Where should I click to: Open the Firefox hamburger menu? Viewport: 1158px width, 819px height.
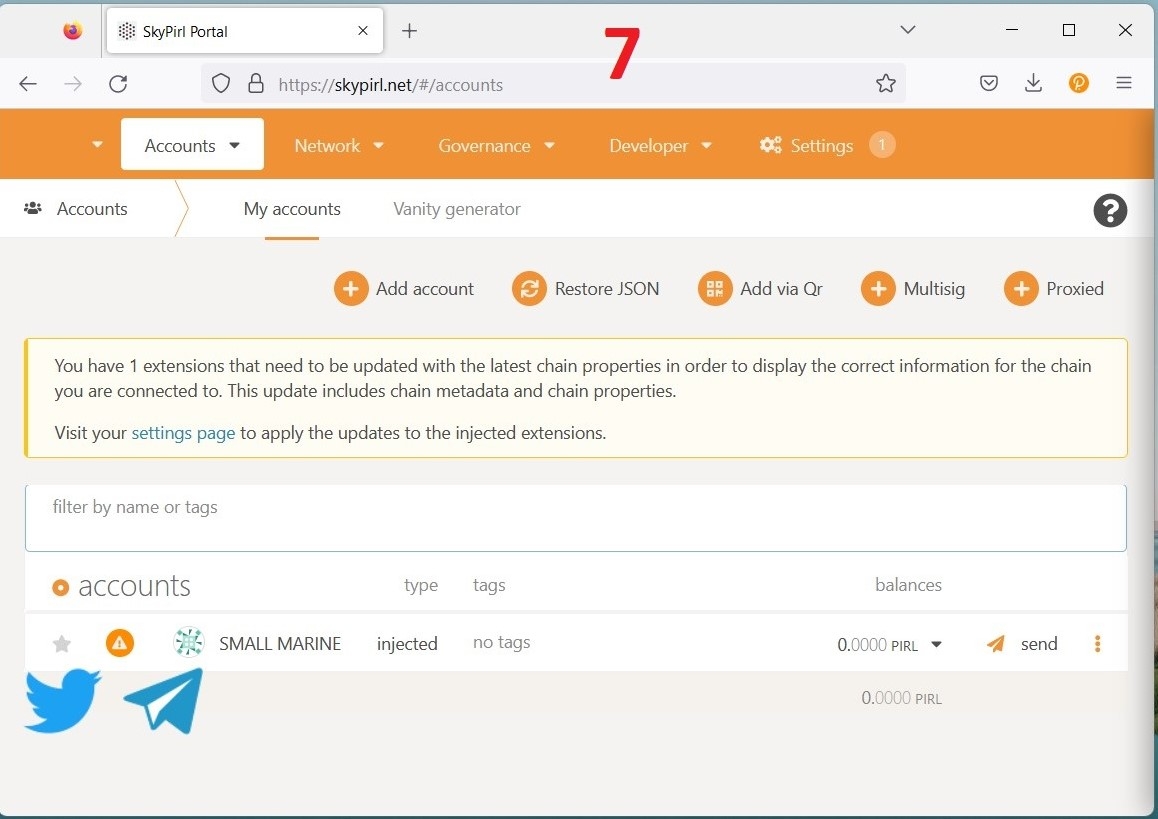click(1124, 84)
